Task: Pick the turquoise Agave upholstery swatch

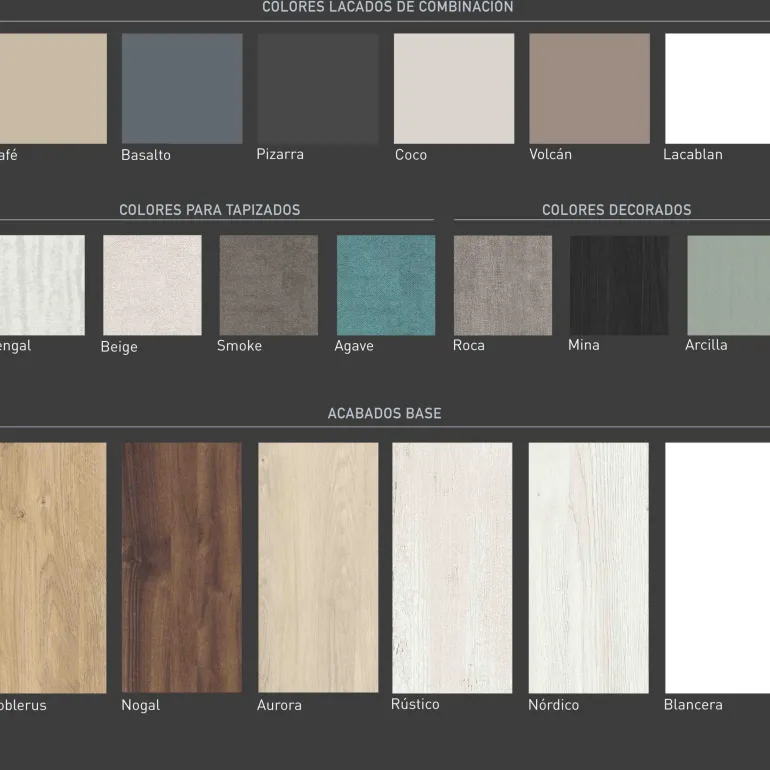Action: coord(386,285)
